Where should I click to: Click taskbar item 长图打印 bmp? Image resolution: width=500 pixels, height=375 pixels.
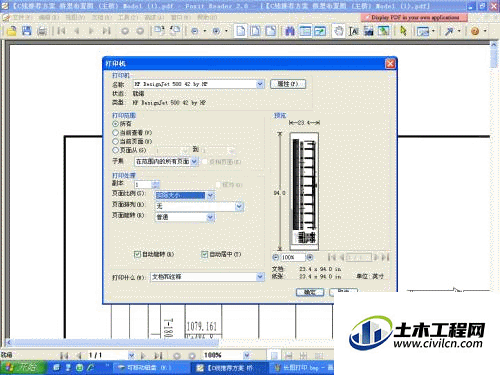coord(302,368)
